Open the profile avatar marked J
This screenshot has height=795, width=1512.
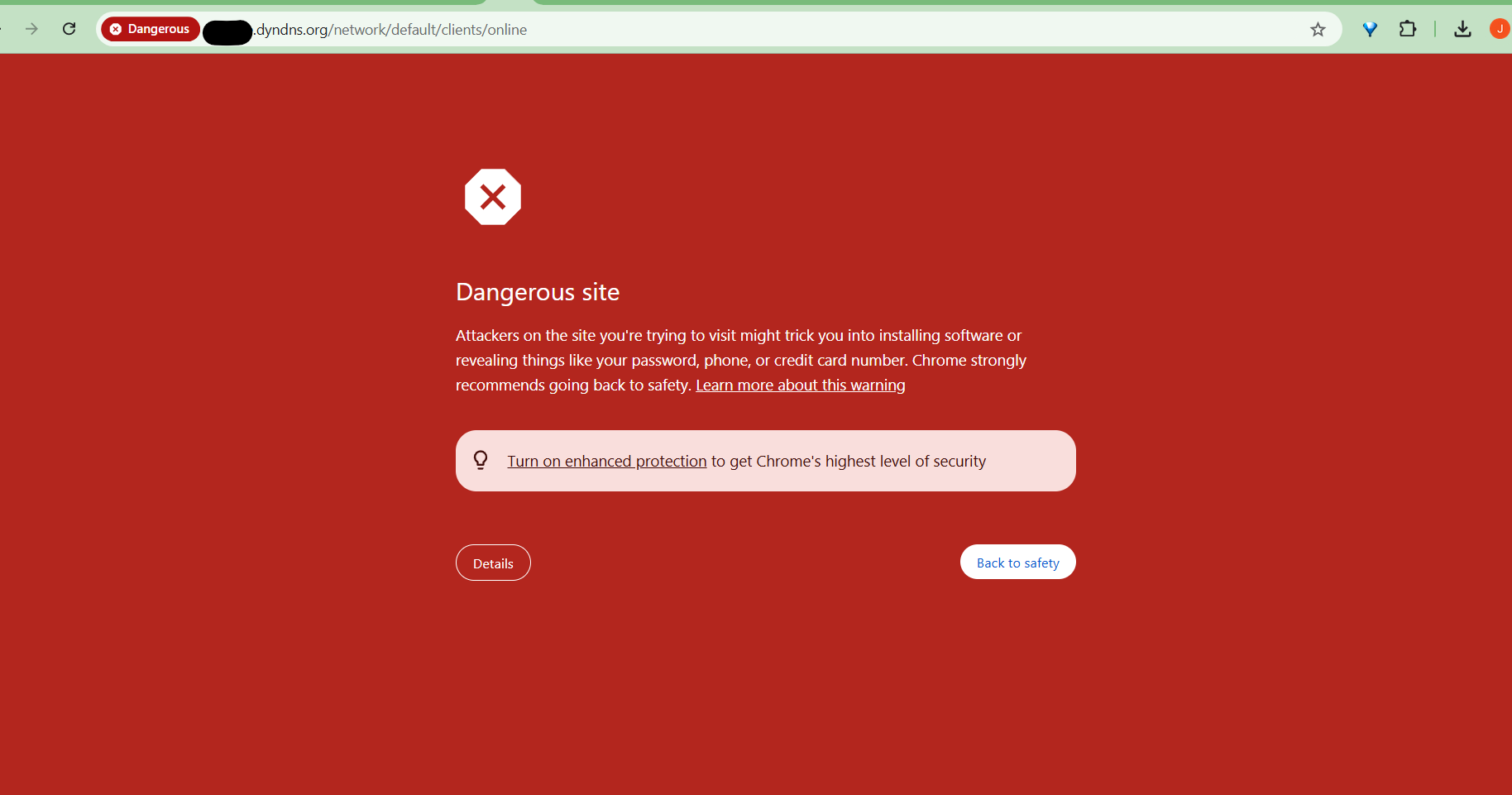click(1499, 29)
